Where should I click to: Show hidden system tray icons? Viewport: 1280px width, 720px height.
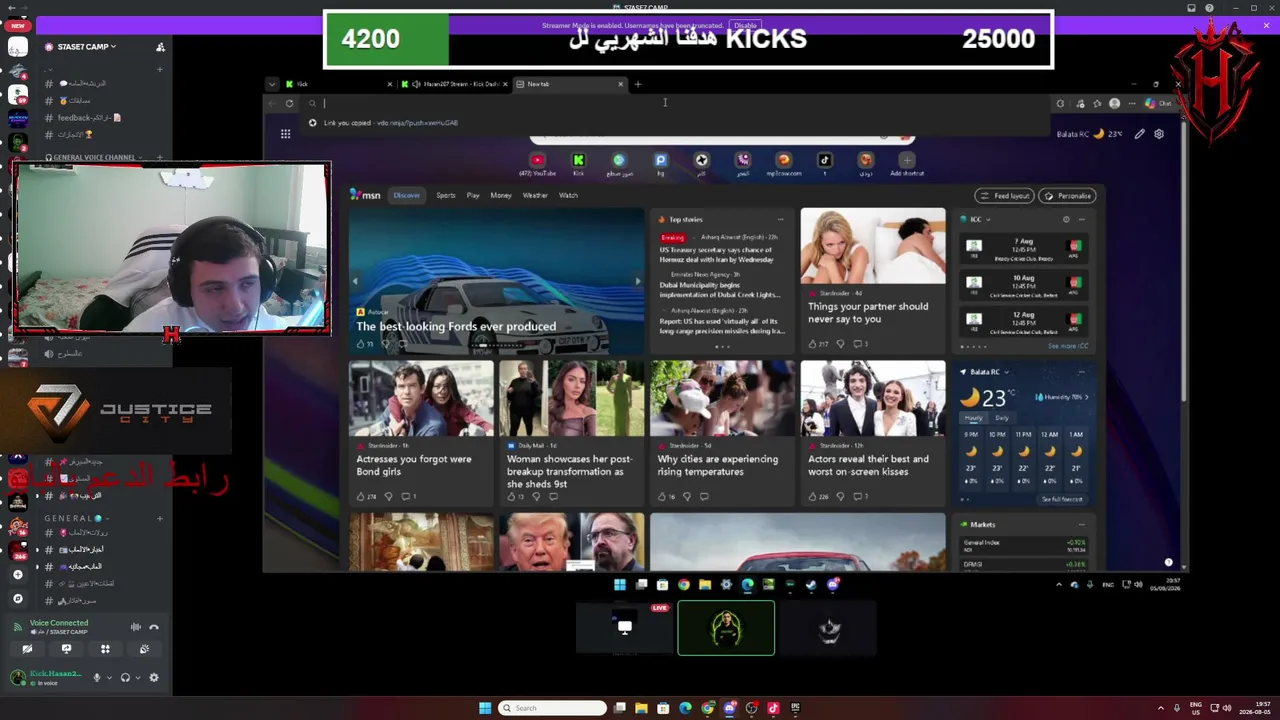(1161, 708)
